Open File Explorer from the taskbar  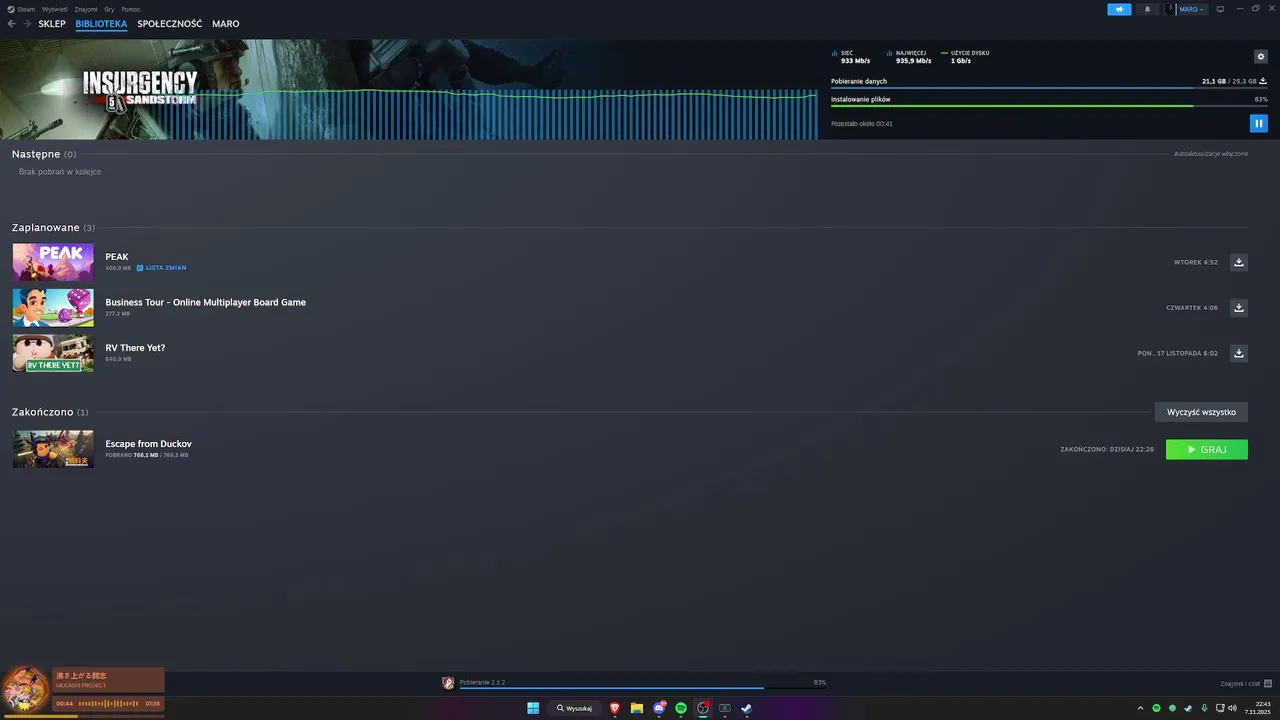tap(637, 708)
